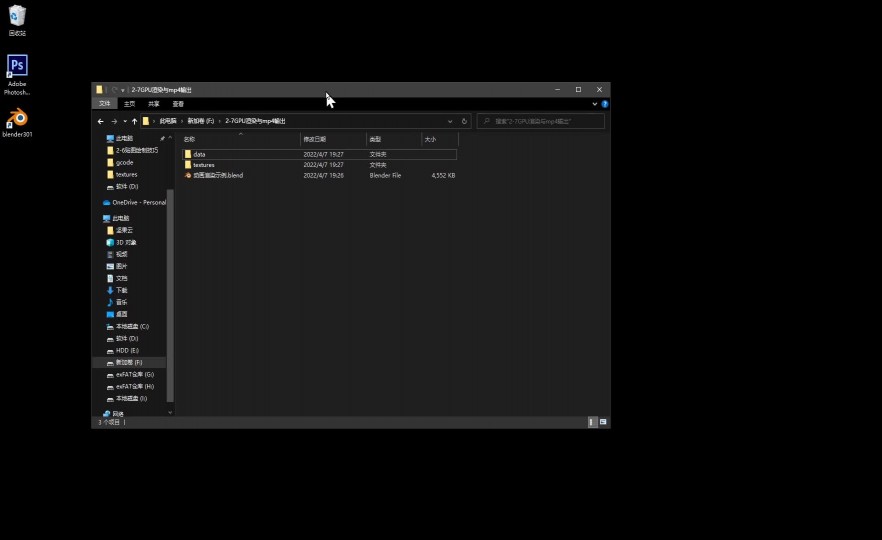882x540 pixels.
Task: Click the 'Blender File' type cell
Action: click(x=385, y=176)
